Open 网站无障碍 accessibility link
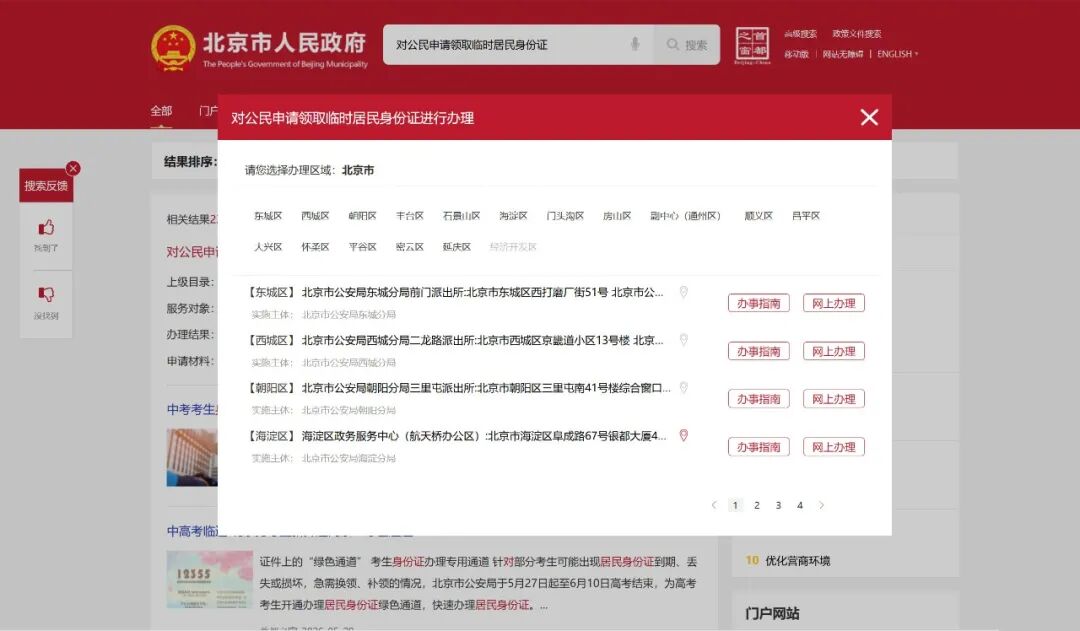Image resolution: width=1080 pixels, height=631 pixels. pos(842,54)
